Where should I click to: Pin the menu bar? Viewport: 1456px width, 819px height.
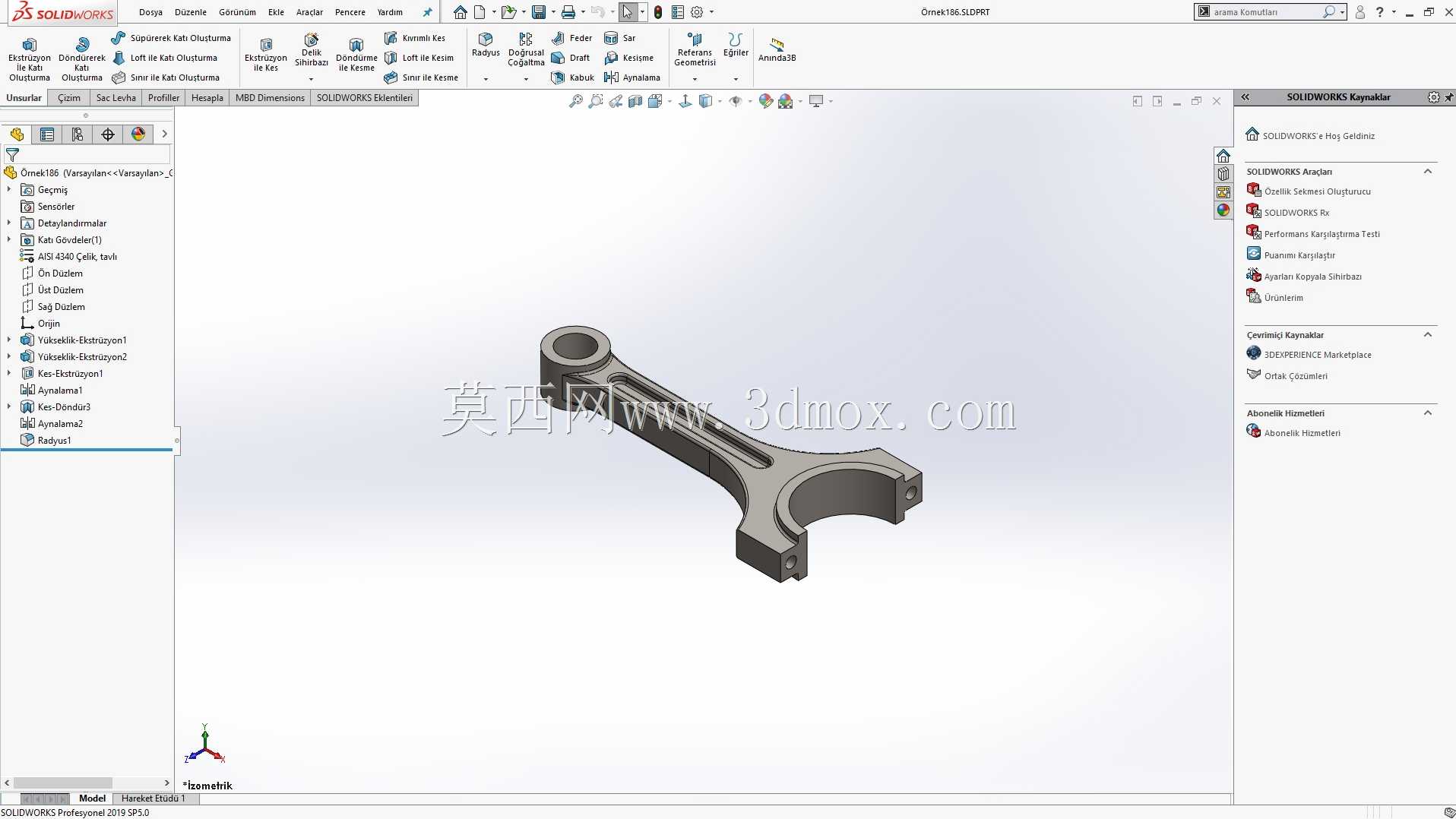click(x=427, y=12)
